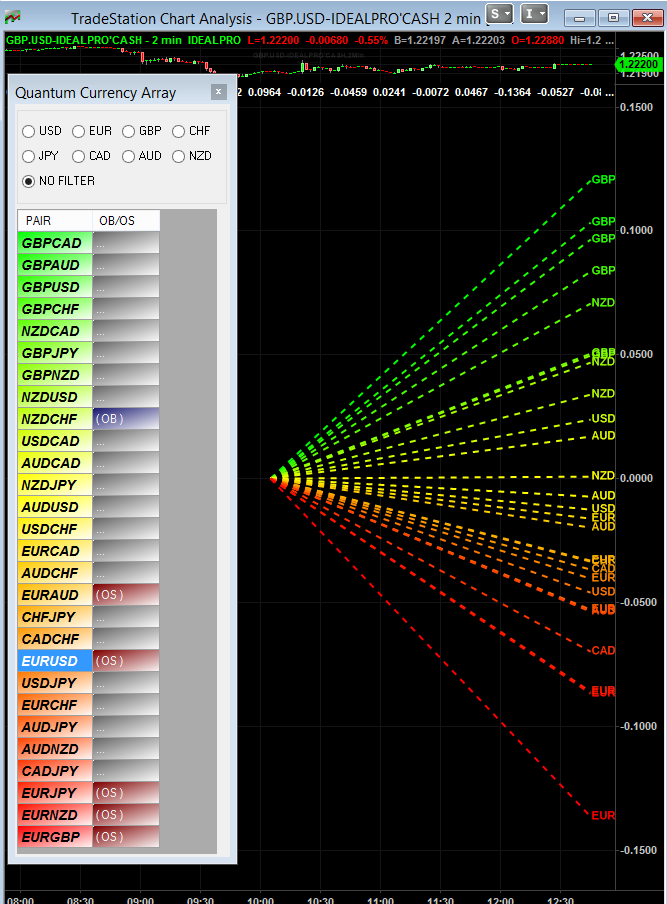The width and height of the screenshot is (667, 904).
Task: Click the TradeStation app icon in title bar
Action: coord(12,17)
